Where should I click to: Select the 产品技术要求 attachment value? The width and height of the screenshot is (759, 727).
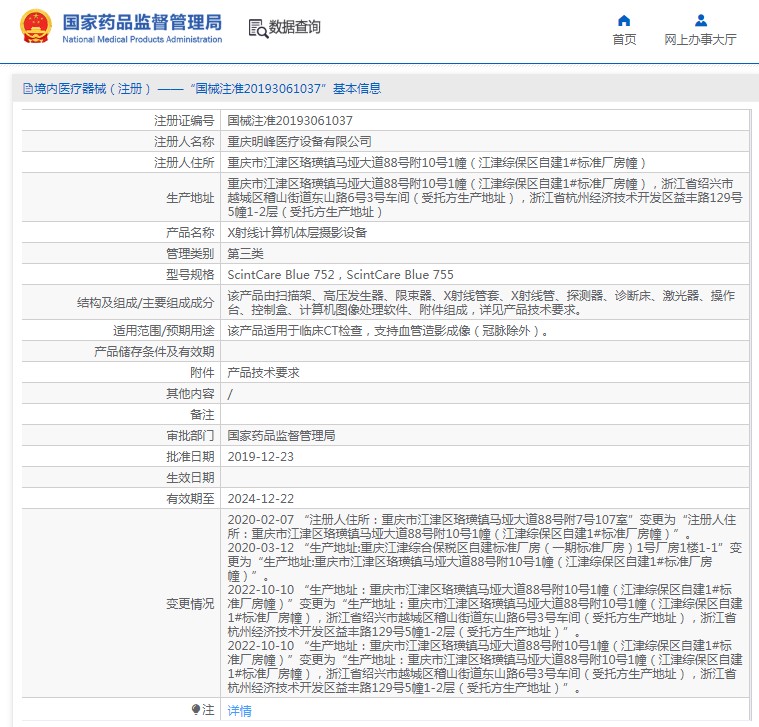(x=263, y=373)
